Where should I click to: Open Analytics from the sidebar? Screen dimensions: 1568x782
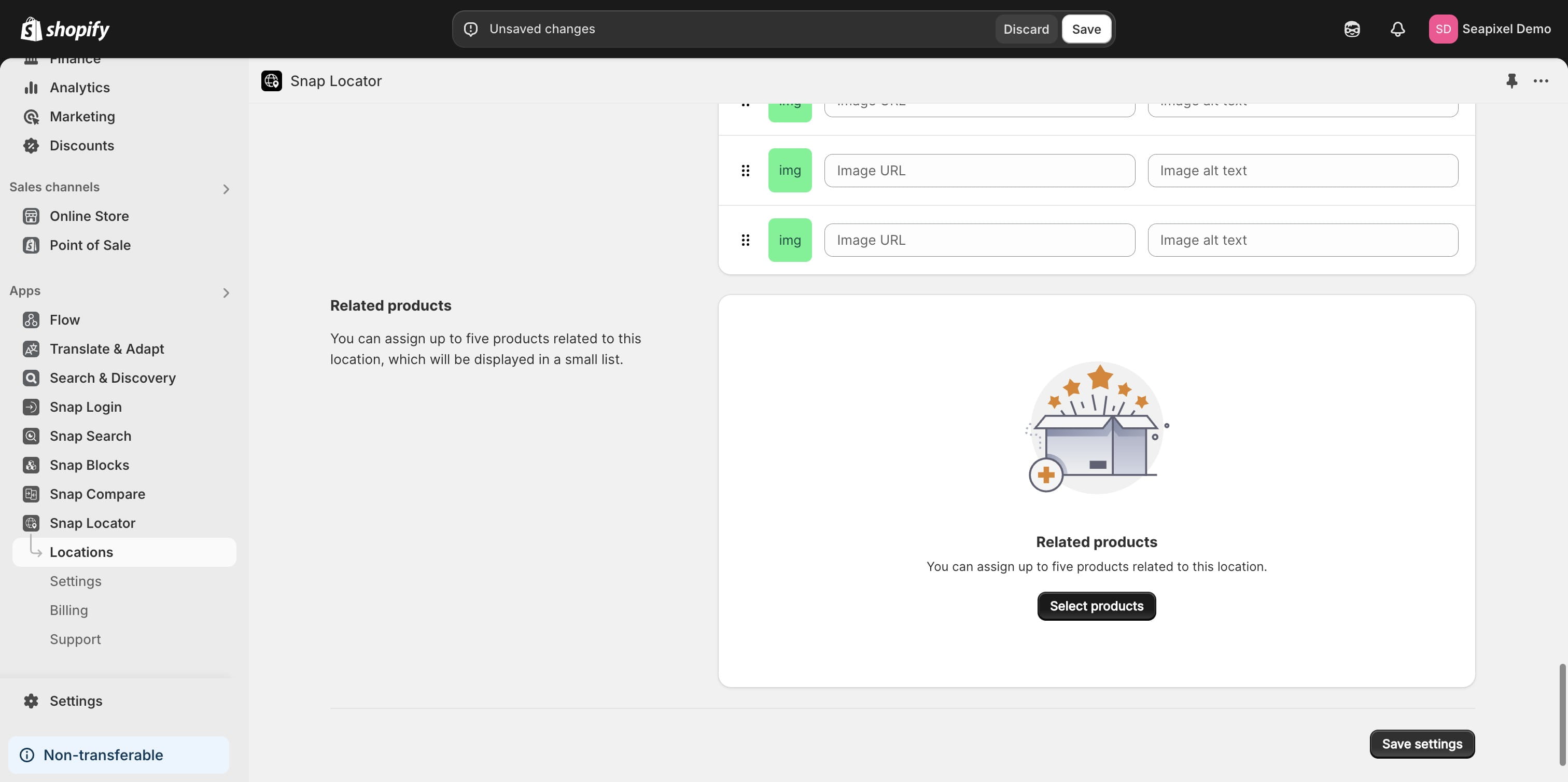point(80,87)
